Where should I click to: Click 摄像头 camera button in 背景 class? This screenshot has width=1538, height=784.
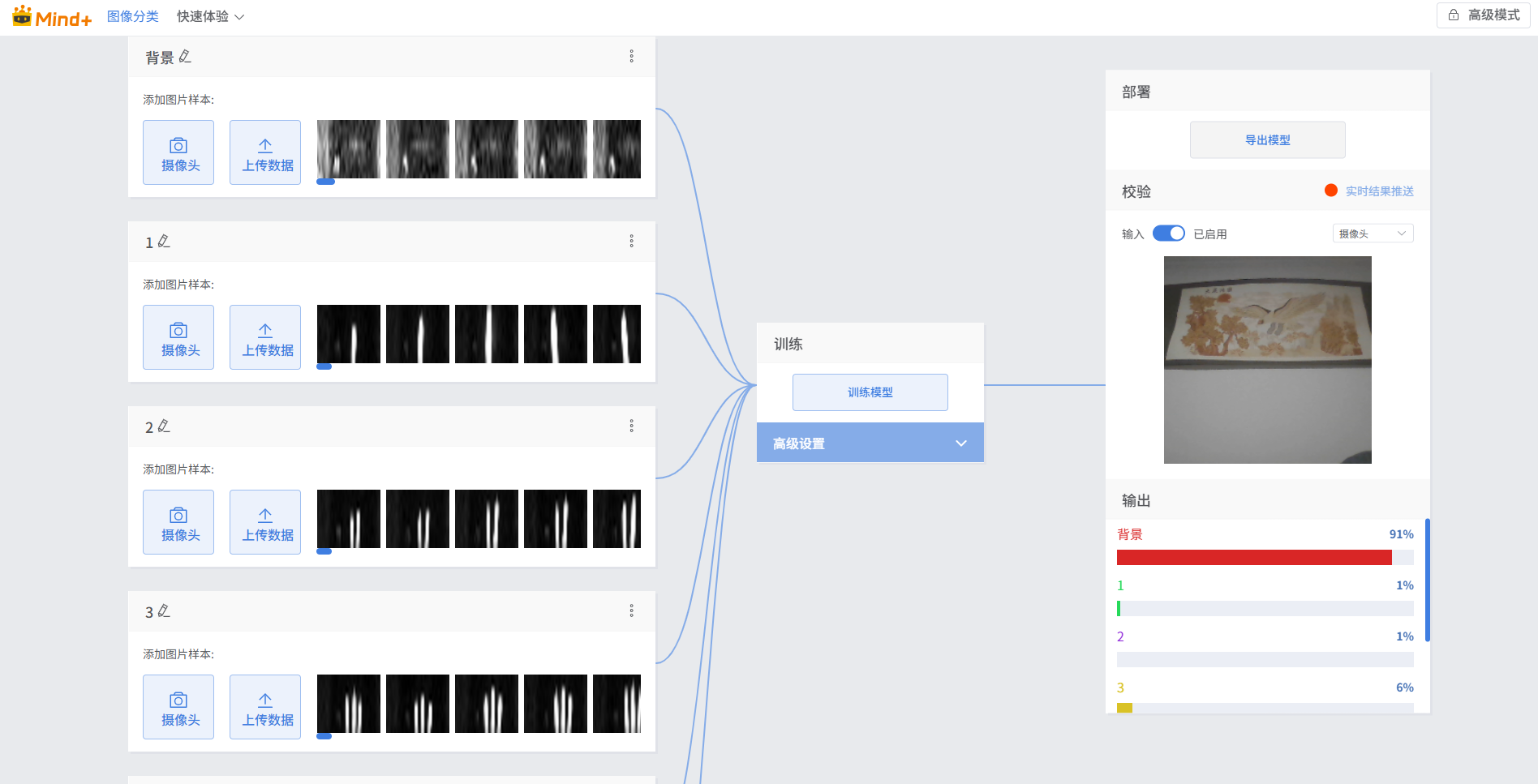(178, 152)
